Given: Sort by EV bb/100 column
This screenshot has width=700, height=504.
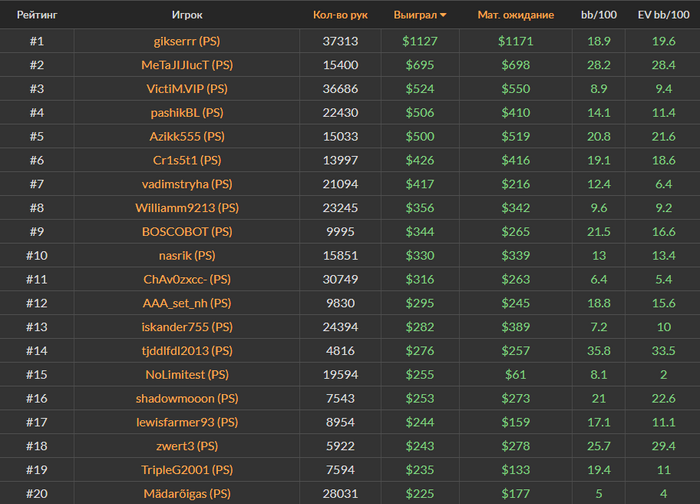Looking at the screenshot, I should (x=663, y=15).
